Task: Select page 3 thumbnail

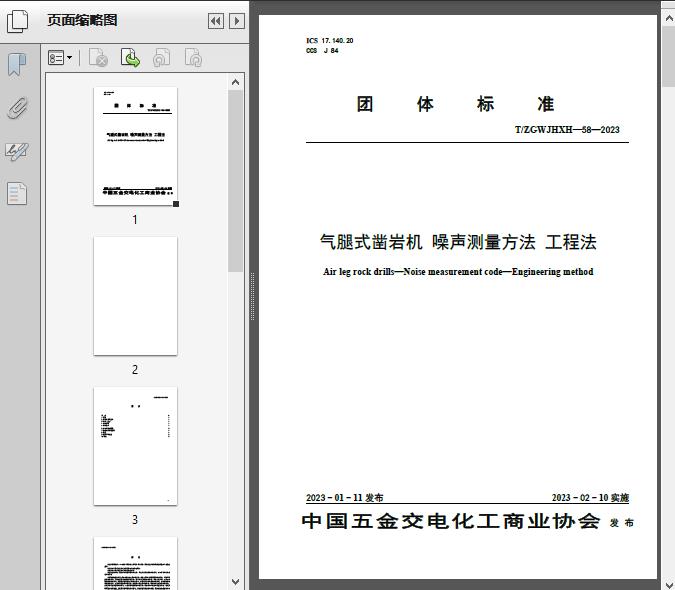Action: pos(135,446)
